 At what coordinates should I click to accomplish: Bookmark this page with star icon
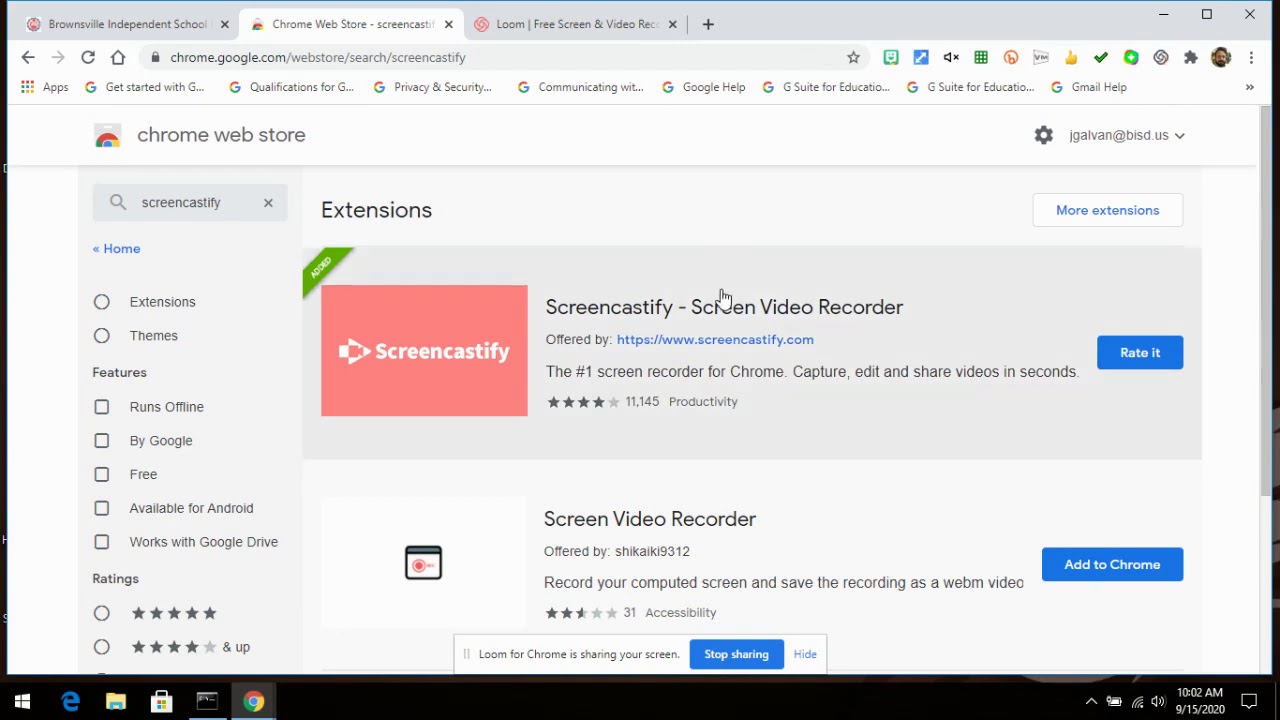click(853, 58)
